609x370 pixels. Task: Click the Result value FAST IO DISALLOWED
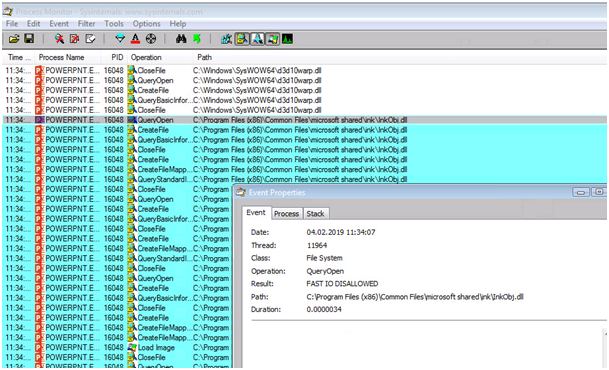click(342, 284)
